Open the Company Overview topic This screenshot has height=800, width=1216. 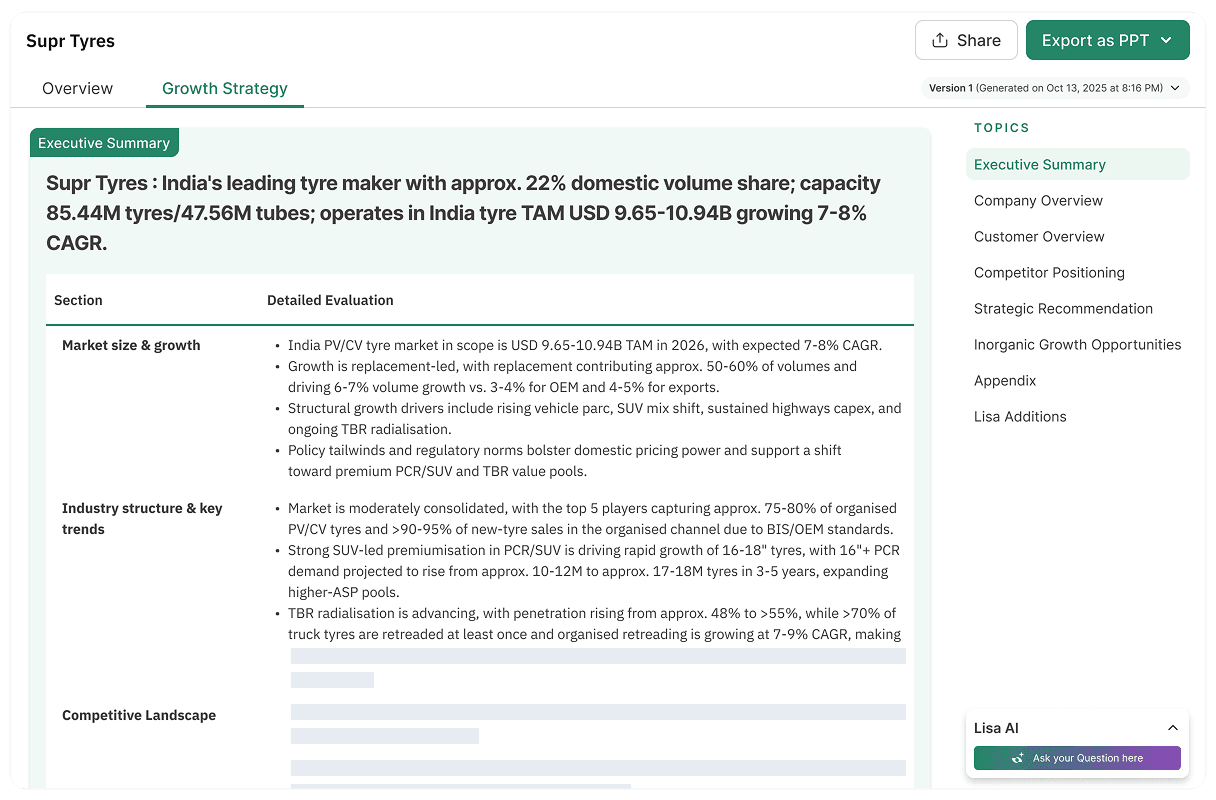click(1038, 200)
